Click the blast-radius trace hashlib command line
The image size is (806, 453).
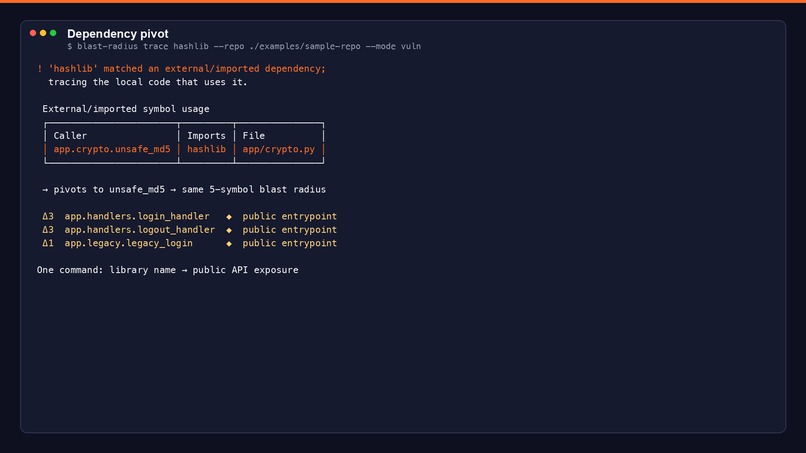[x=244, y=46]
